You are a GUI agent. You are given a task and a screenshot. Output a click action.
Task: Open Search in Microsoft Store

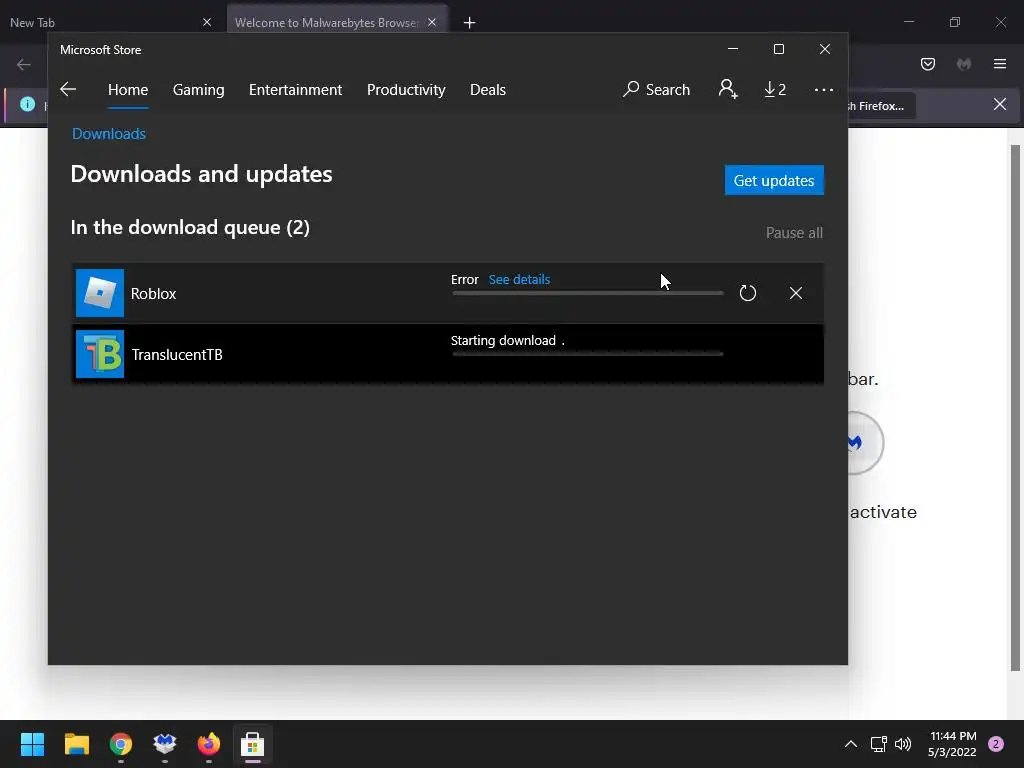656,89
